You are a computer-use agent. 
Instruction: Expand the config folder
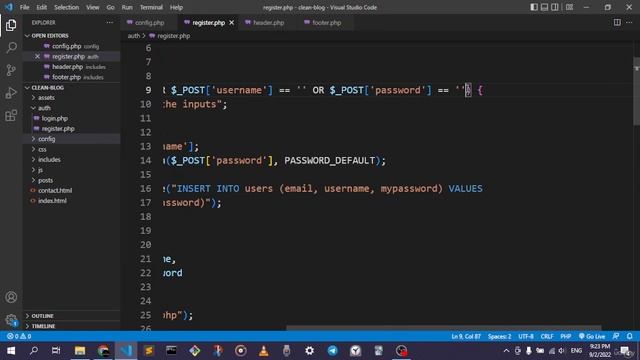point(71,139)
